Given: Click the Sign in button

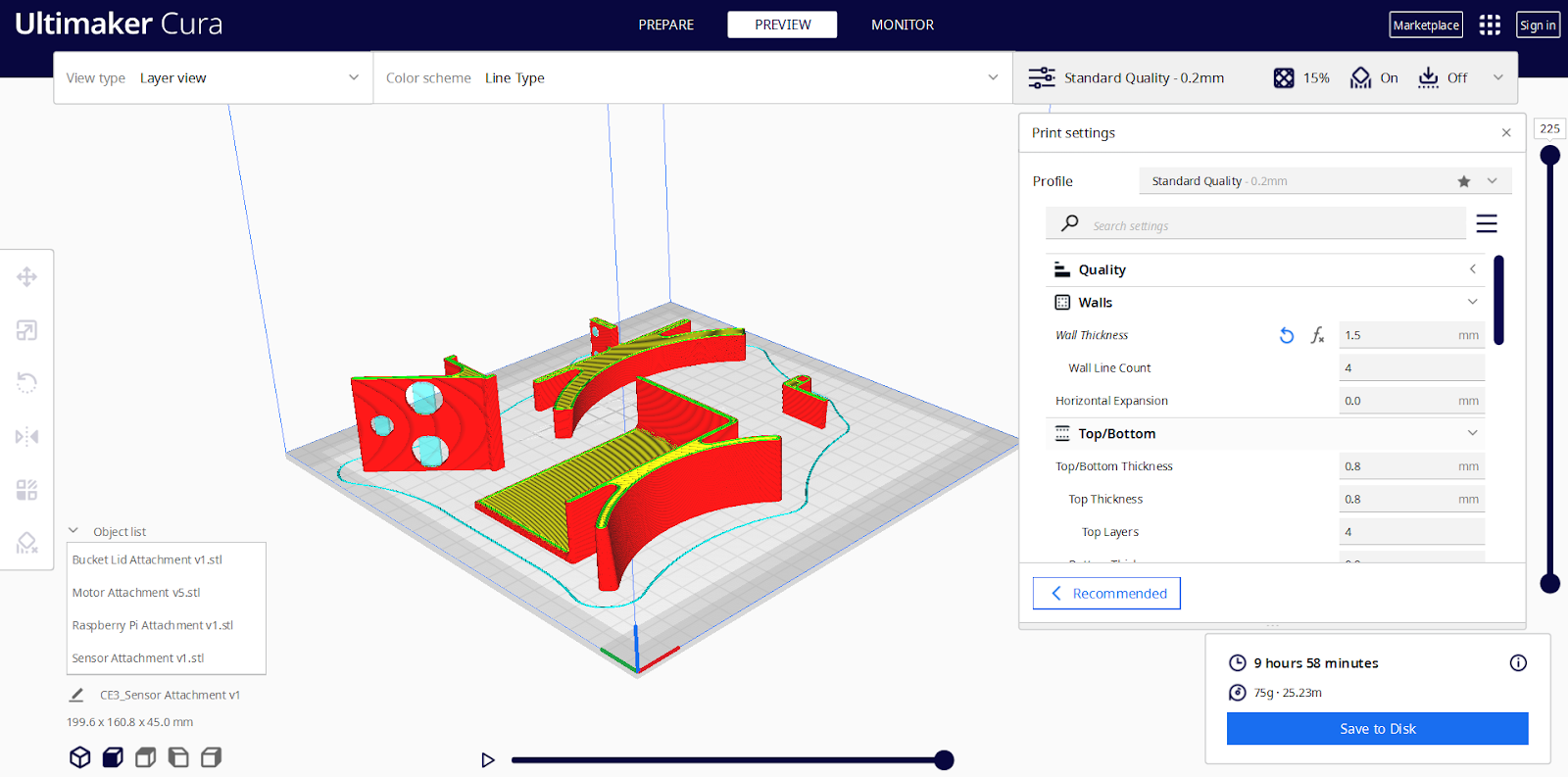Looking at the screenshot, I should click(x=1538, y=25).
